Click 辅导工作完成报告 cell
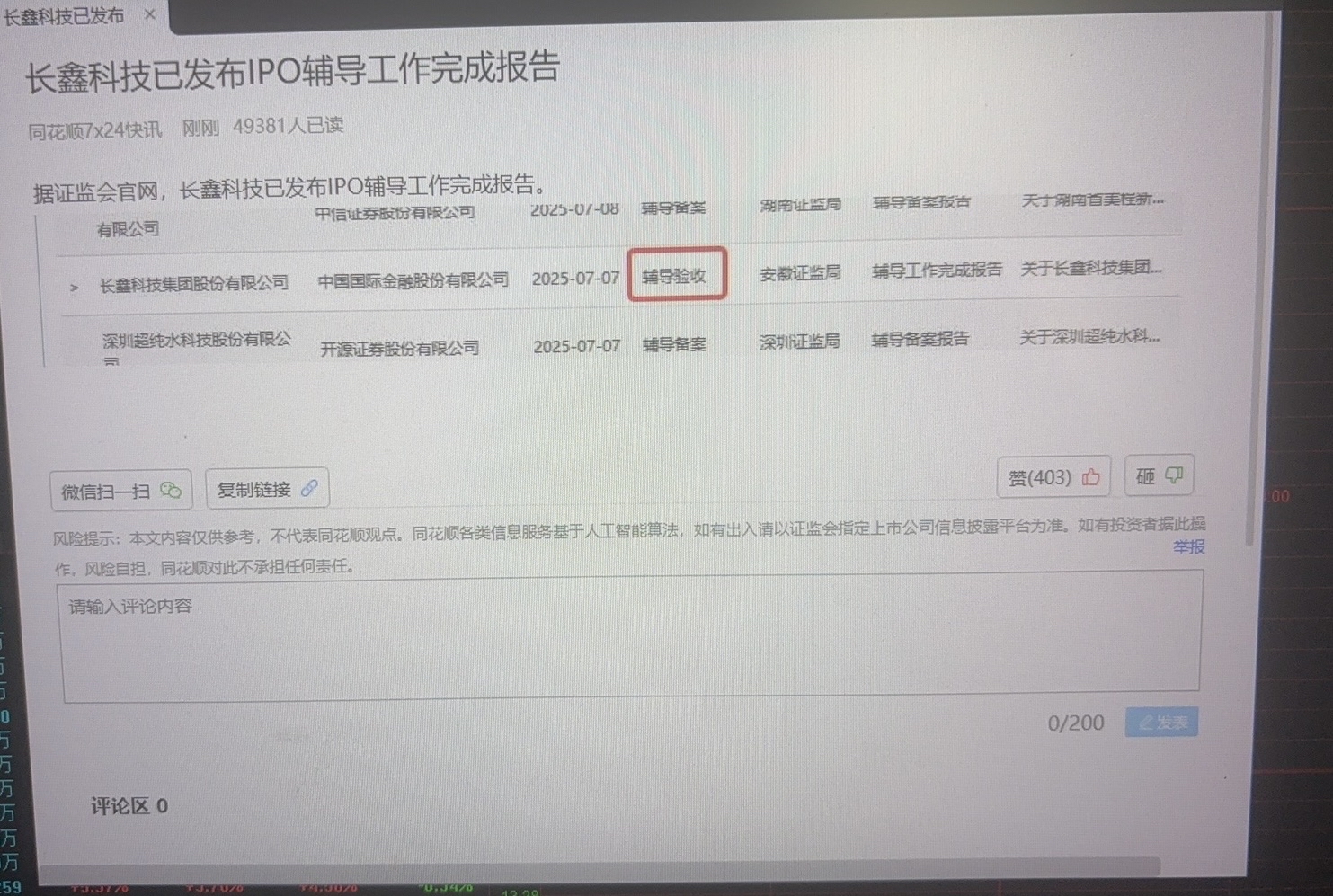The height and width of the screenshot is (896, 1333). pos(937,270)
